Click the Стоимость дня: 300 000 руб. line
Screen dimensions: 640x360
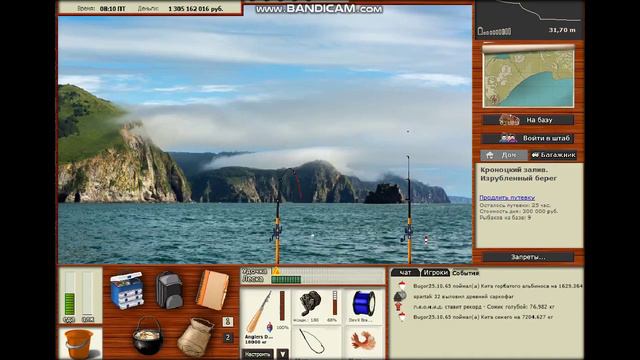click(x=518, y=211)
